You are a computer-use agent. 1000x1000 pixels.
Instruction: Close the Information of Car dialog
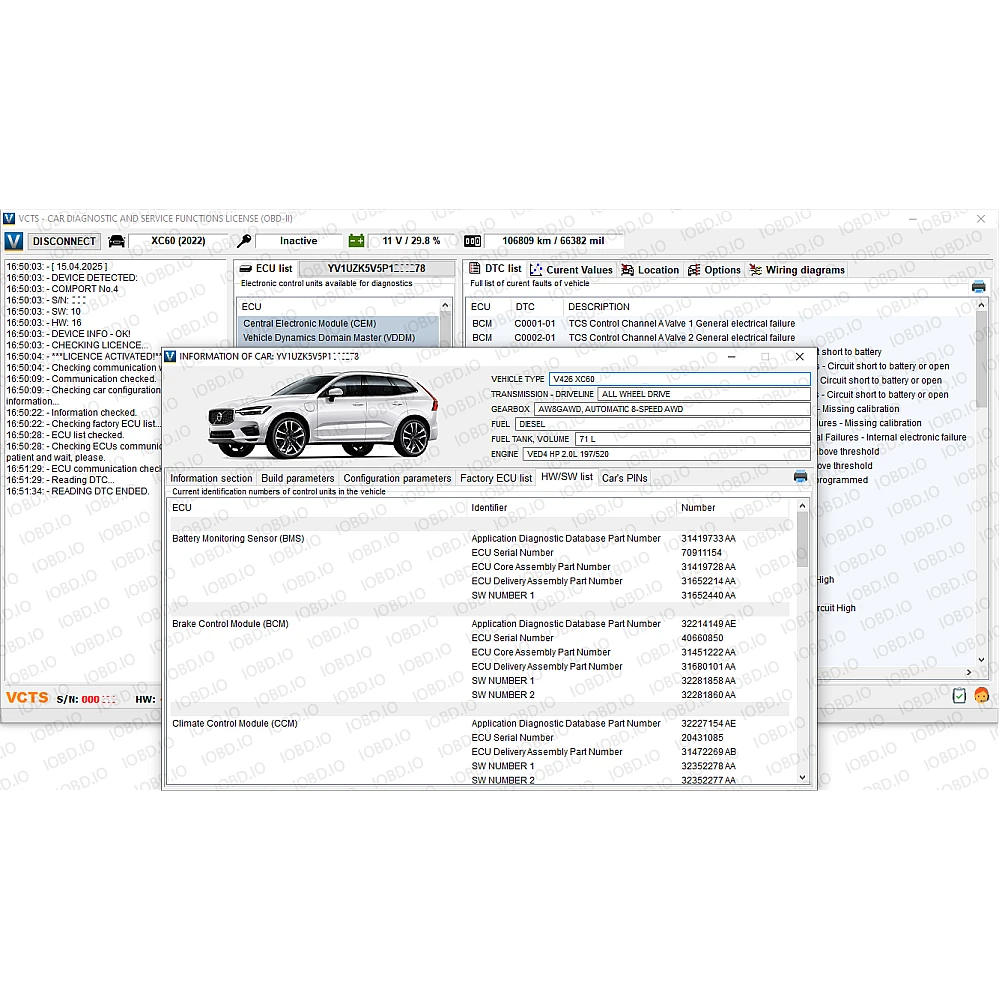click(799, 357)
